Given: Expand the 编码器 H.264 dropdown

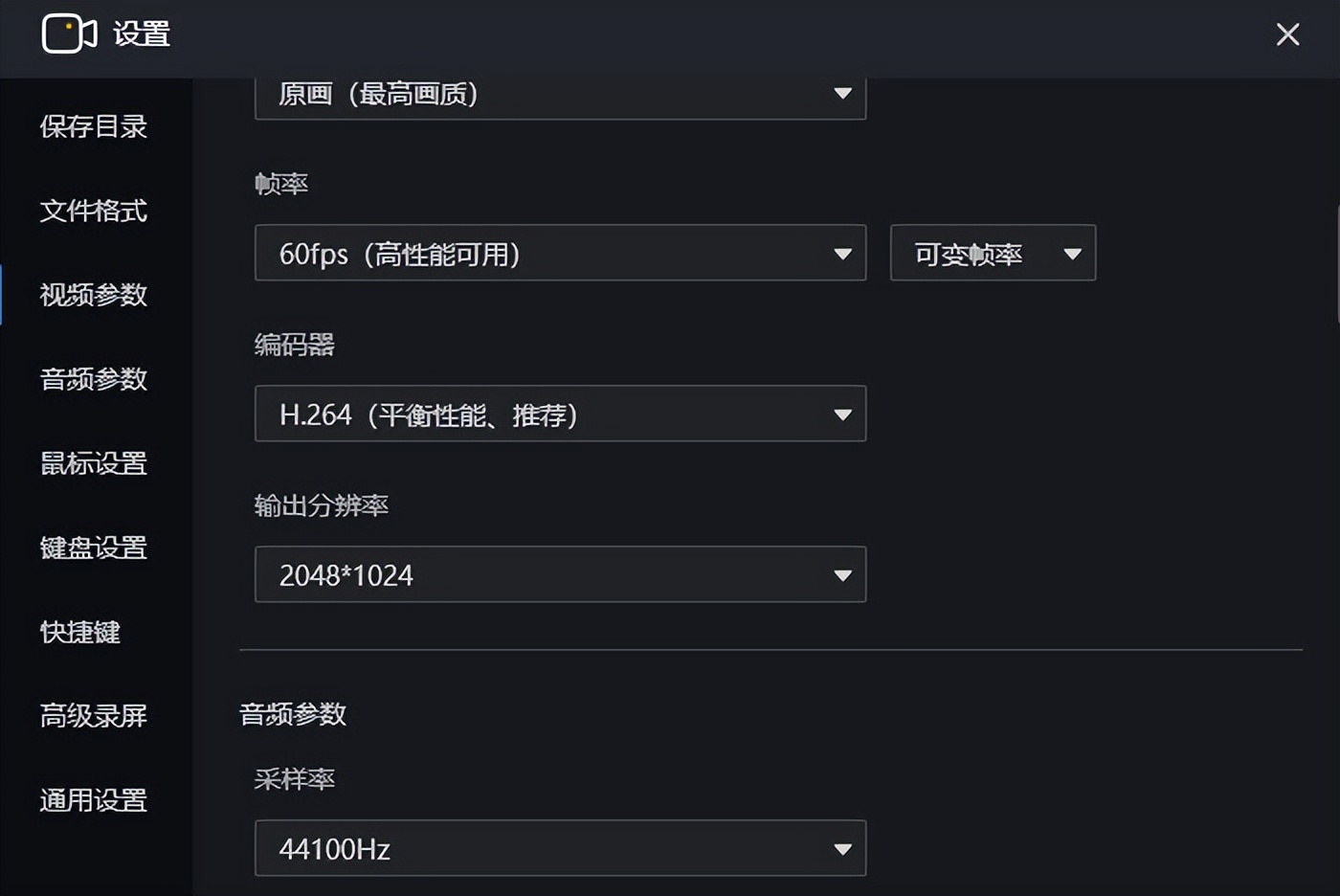Looking at the screenshot, I should pyautogui.click(x=560, y=414).
